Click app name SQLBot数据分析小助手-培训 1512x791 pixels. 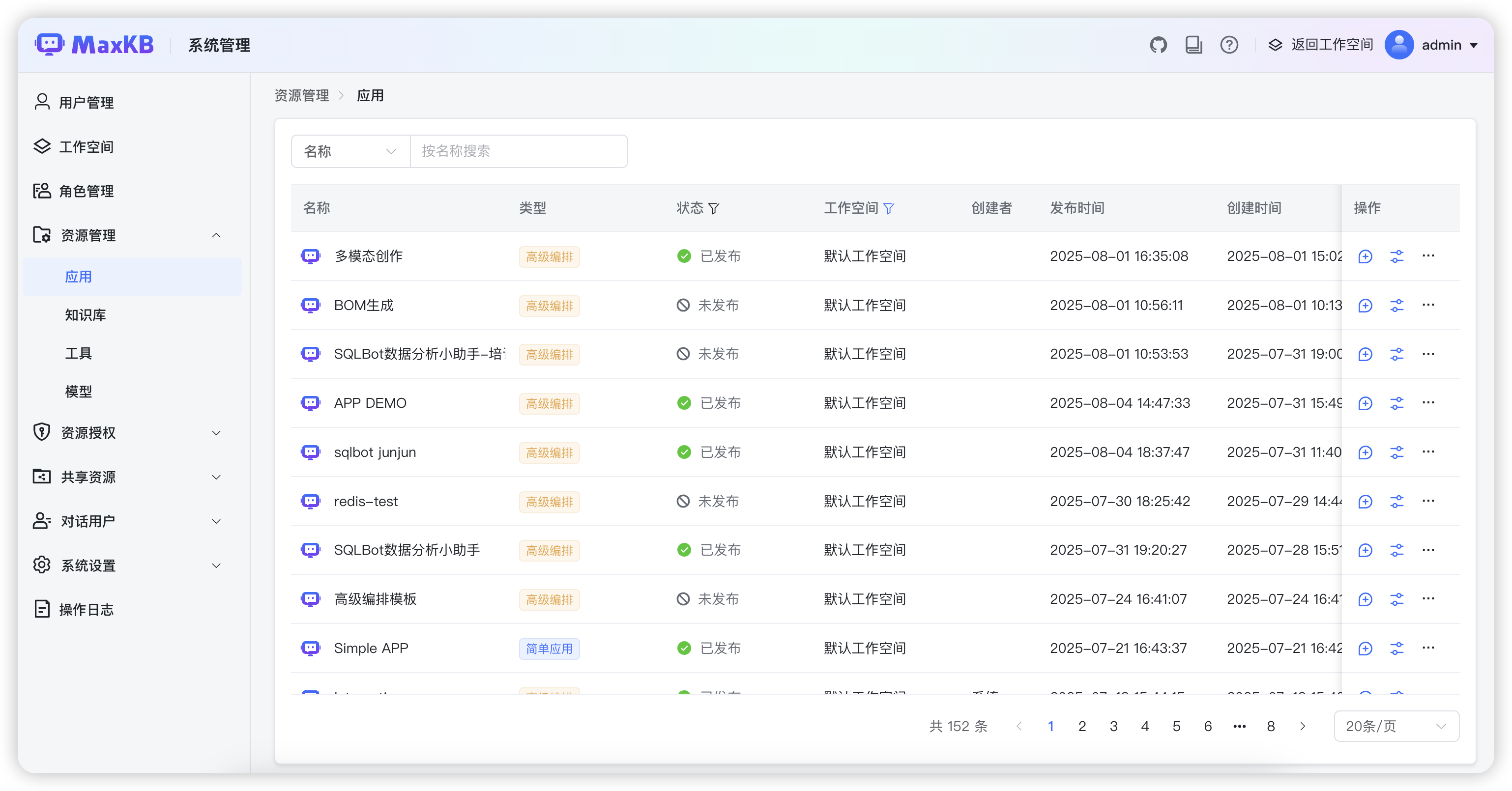(x=420, y=354)
